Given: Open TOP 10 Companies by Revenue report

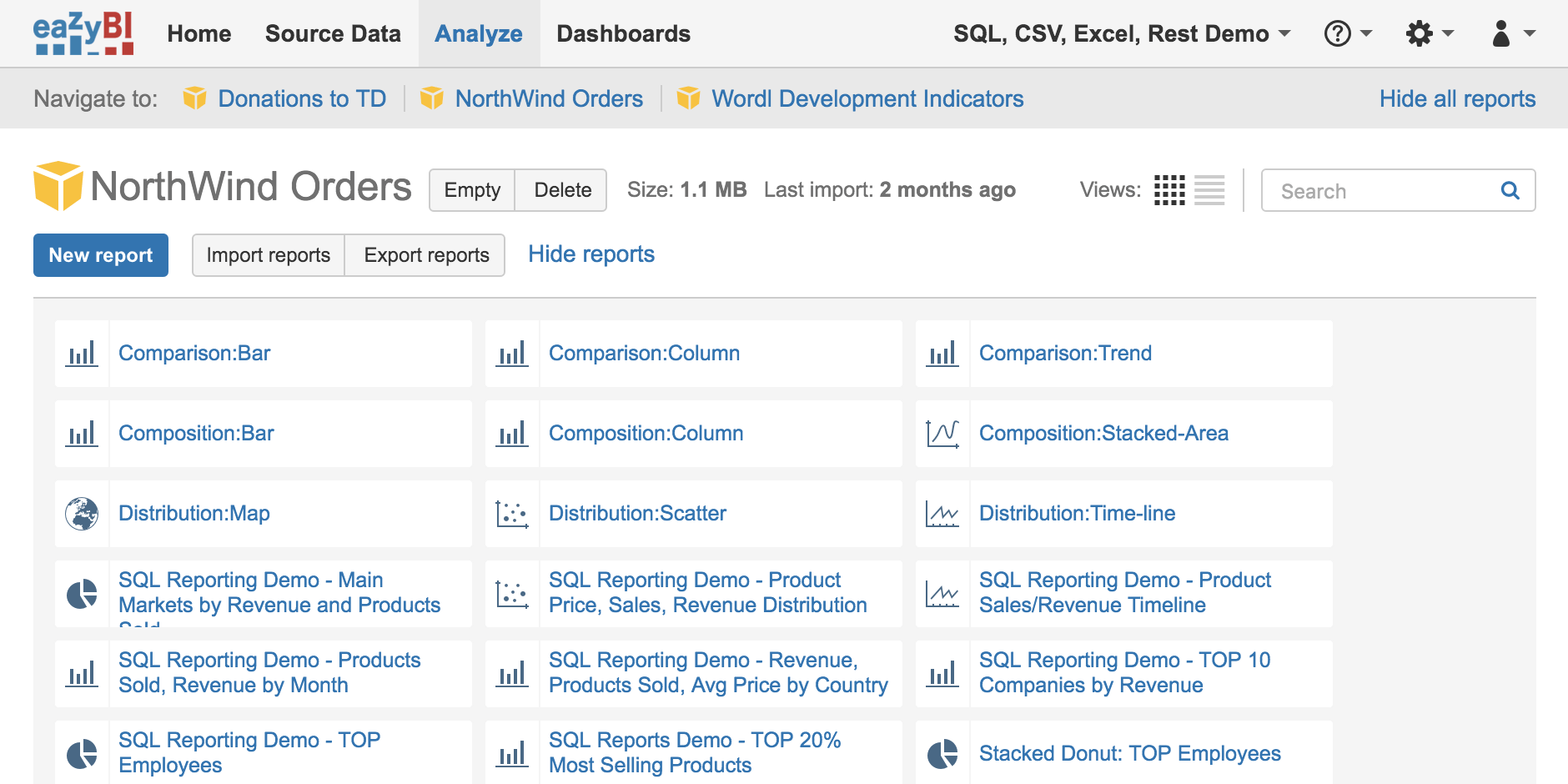Looking at the screenshot, I should pyautogui.click(x=1124, y=672).
